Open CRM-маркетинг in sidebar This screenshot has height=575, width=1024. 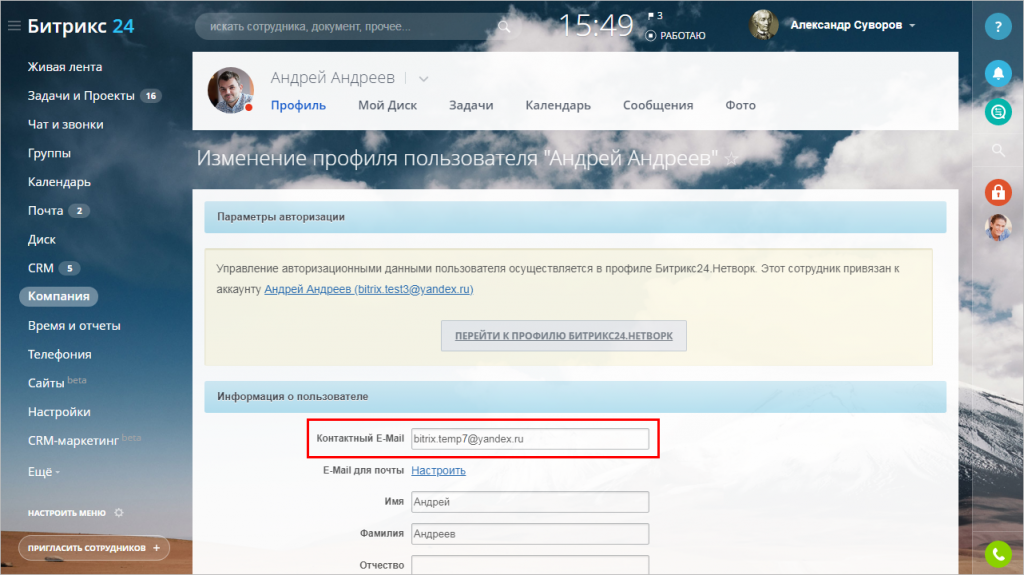point(73,440)
